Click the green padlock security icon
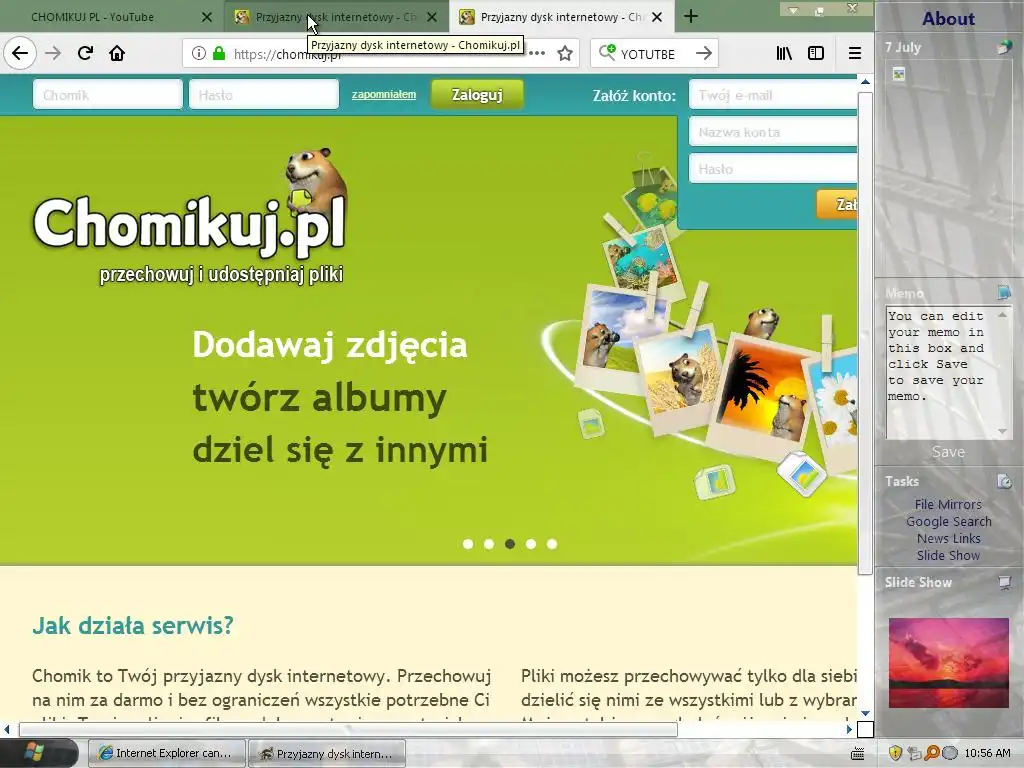The height and width of the screenshot is (768, 1024). tap(219, 54)
